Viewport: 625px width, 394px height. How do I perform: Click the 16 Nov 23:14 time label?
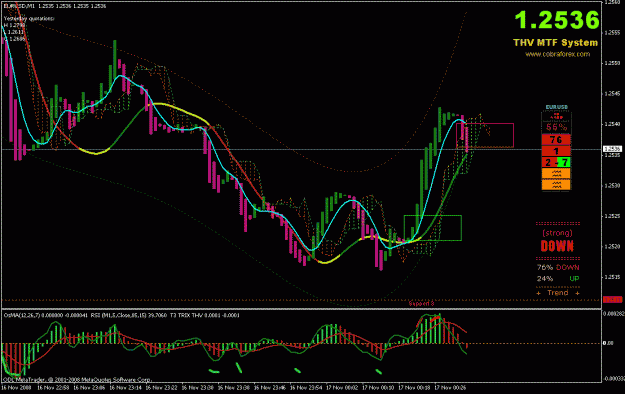pos(125,387)
